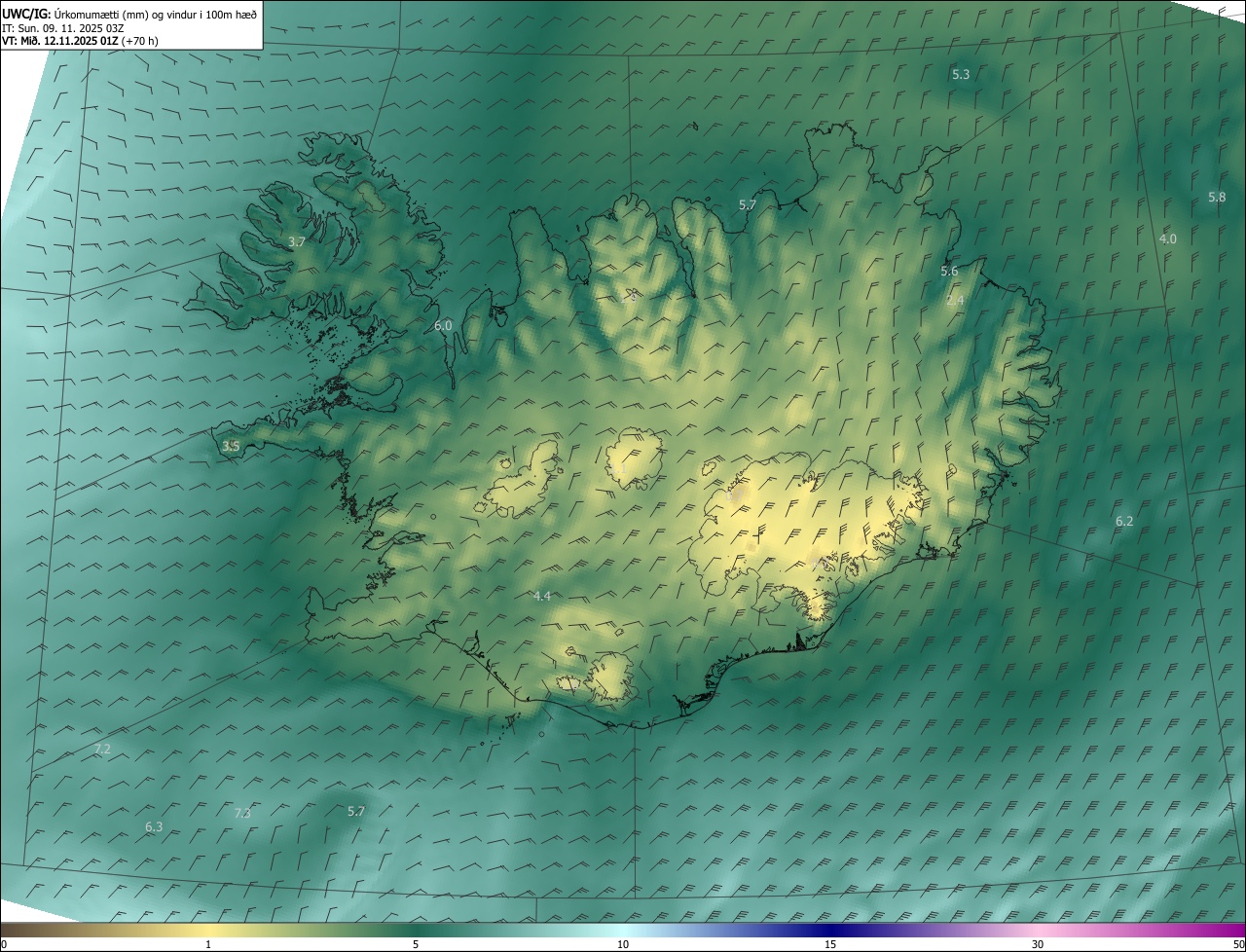The height and width of the screenshot is (952, 1246).
Task: Click the 10 tick label on colour scale
Action: [623, 944]
